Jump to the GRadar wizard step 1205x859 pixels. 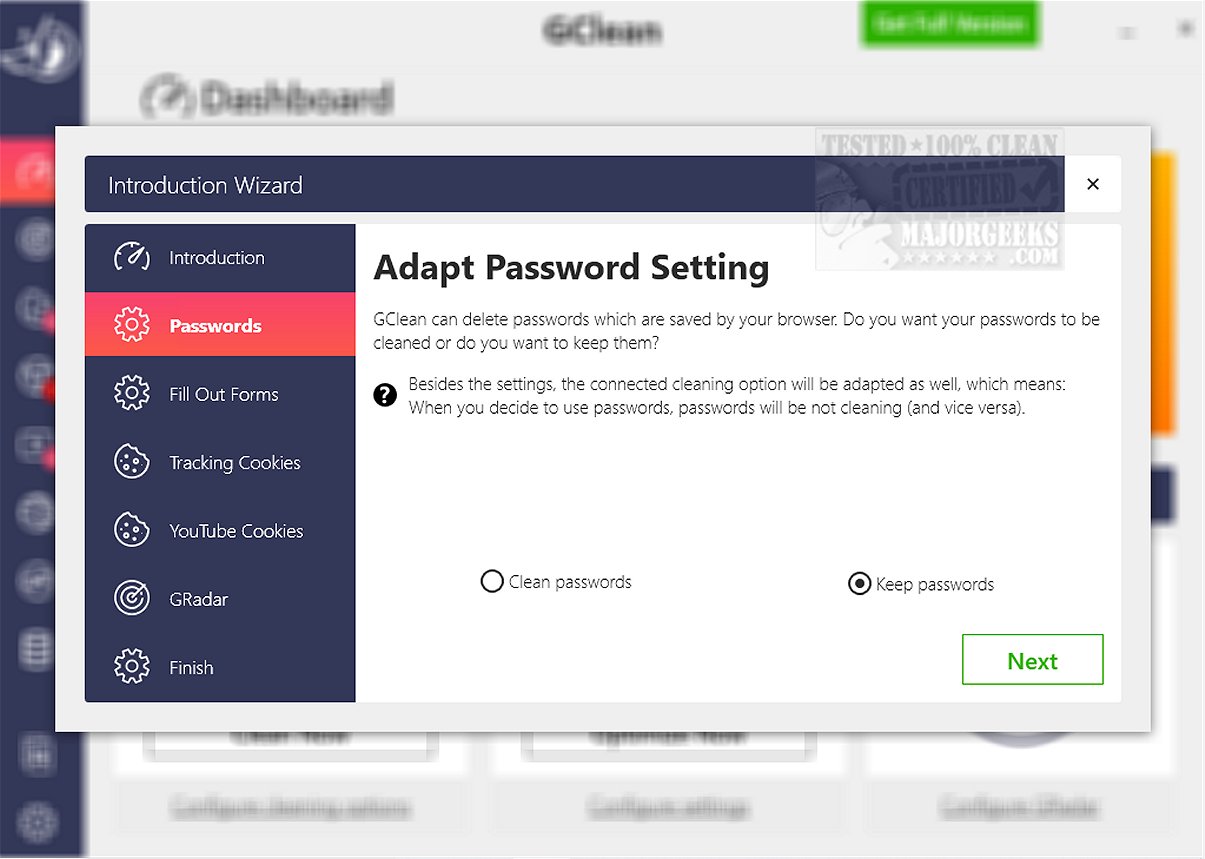[x=199, y=599]
